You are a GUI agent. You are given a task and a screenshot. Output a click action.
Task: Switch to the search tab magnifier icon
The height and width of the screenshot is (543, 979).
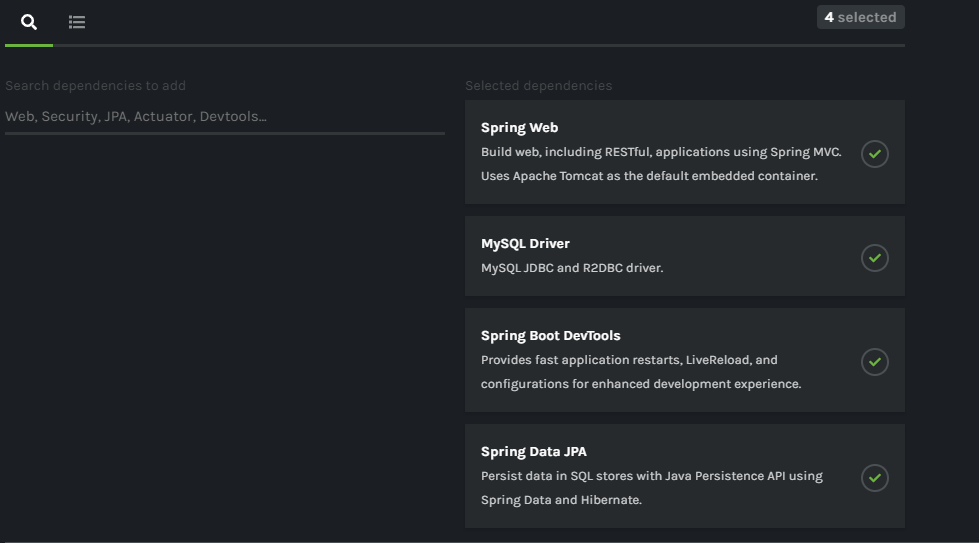coord(29,22)
